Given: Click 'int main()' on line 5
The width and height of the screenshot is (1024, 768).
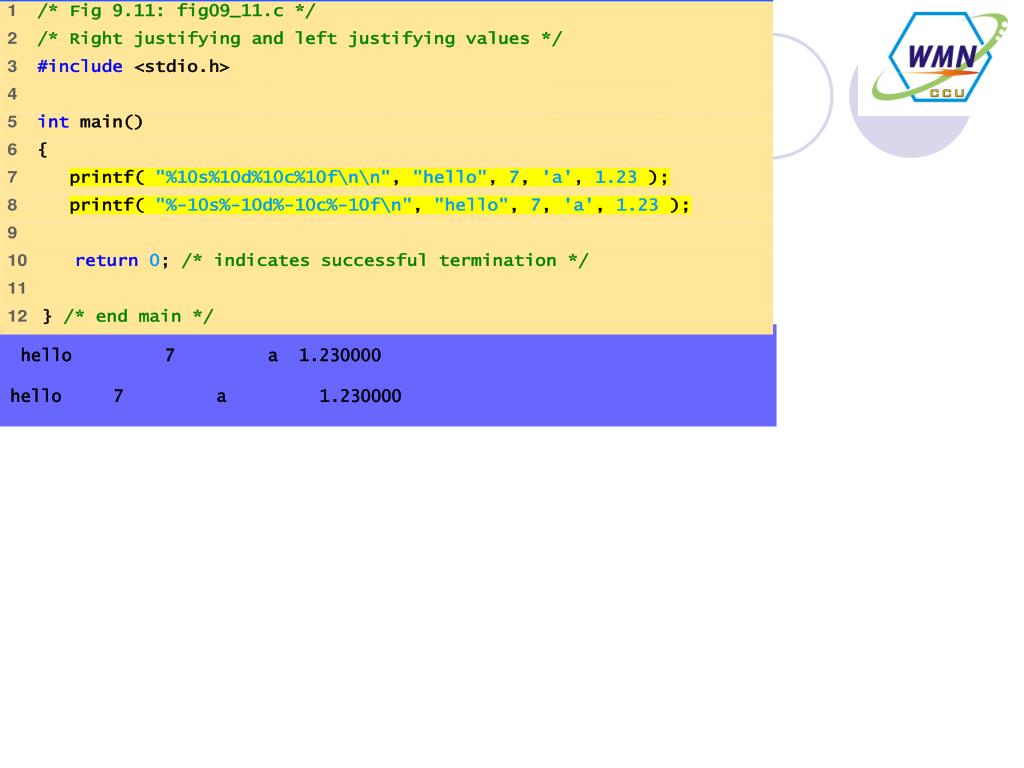Looking at the screenshot, I should (90, 122).
